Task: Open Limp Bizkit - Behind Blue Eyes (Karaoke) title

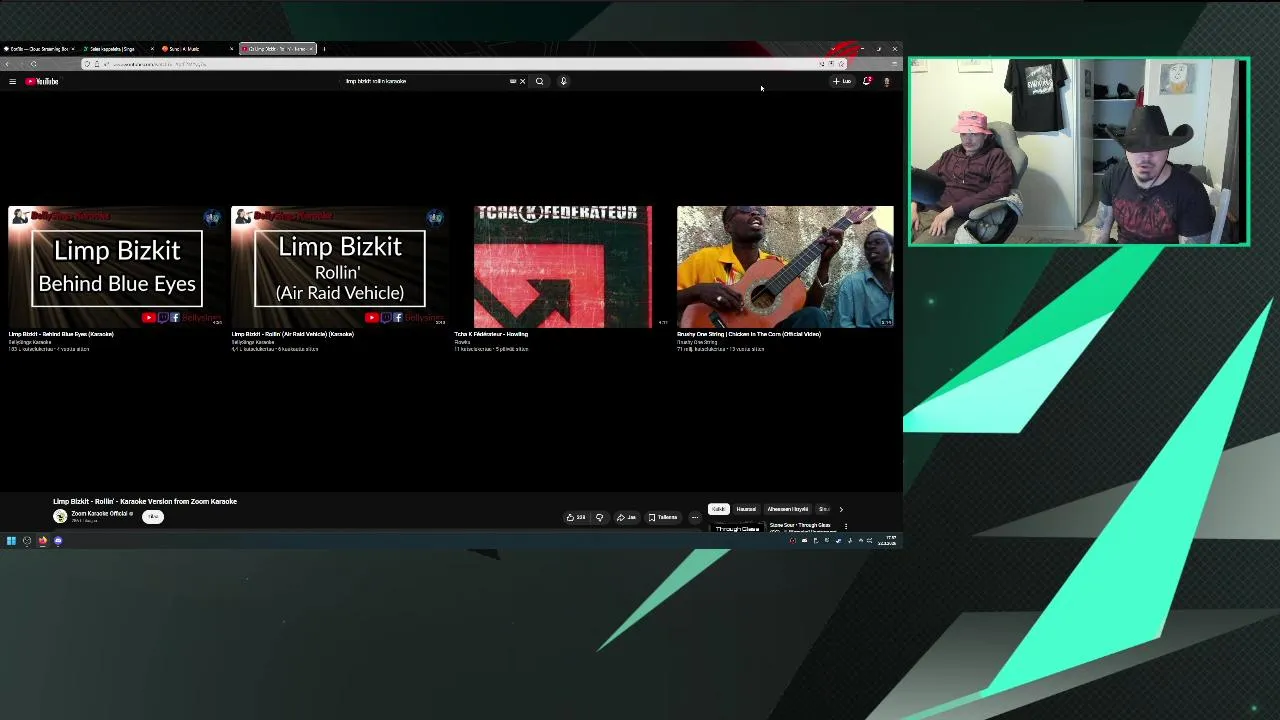Action: 61,334
